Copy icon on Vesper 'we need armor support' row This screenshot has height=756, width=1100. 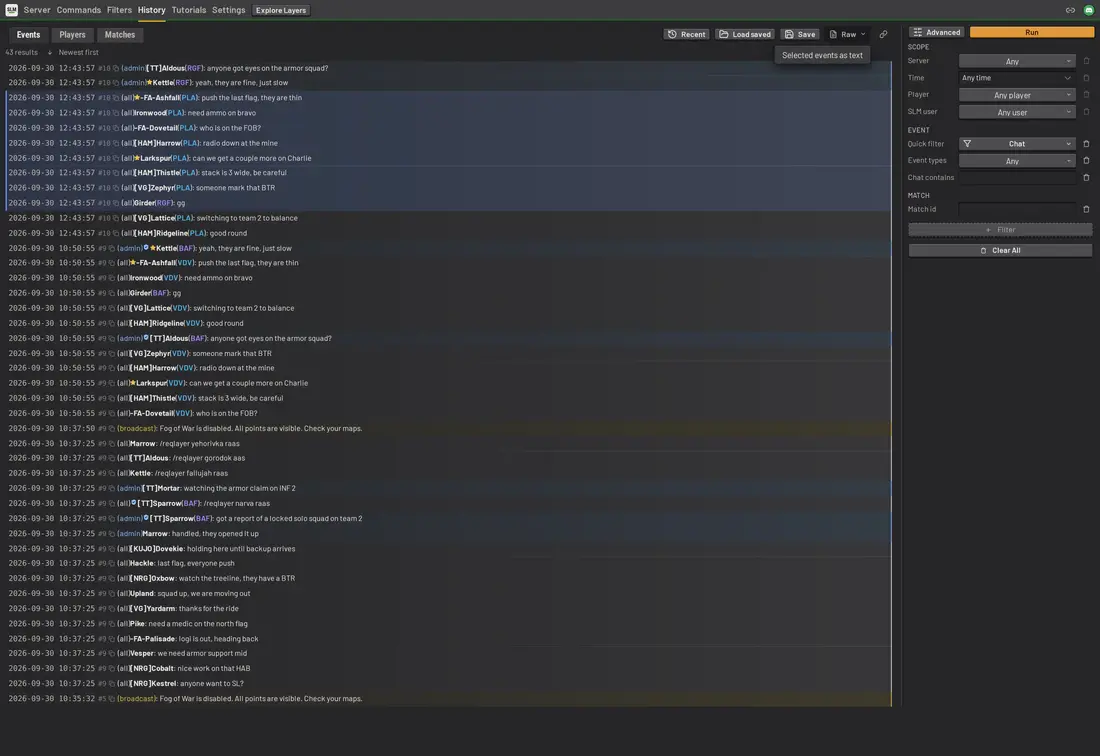(112, 653)
